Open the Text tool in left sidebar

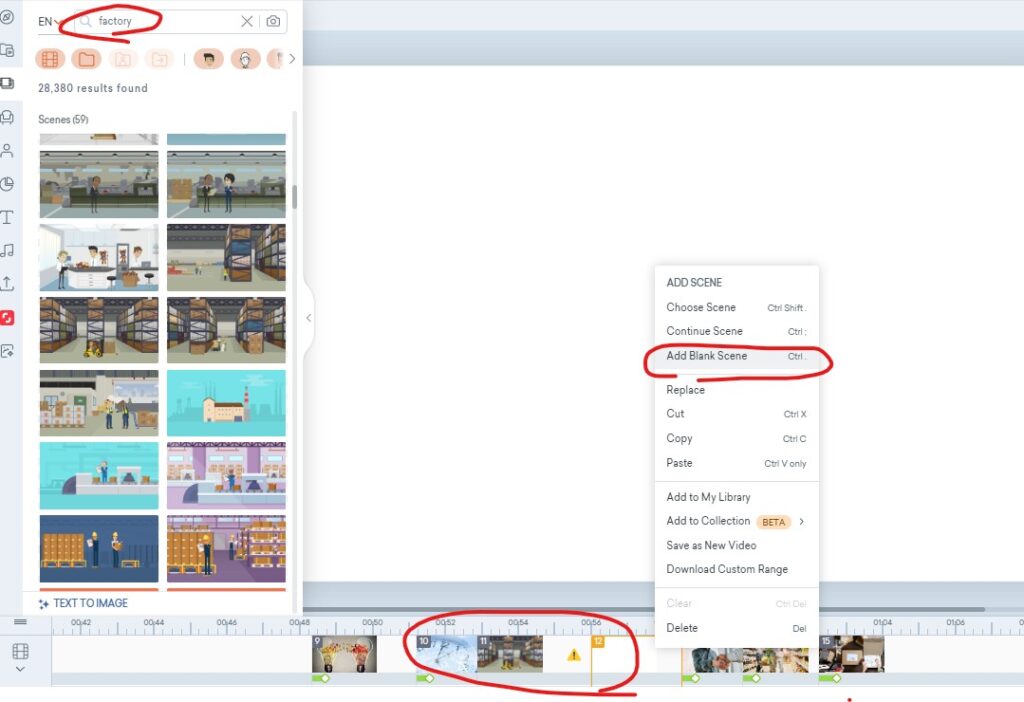point(8,217)
